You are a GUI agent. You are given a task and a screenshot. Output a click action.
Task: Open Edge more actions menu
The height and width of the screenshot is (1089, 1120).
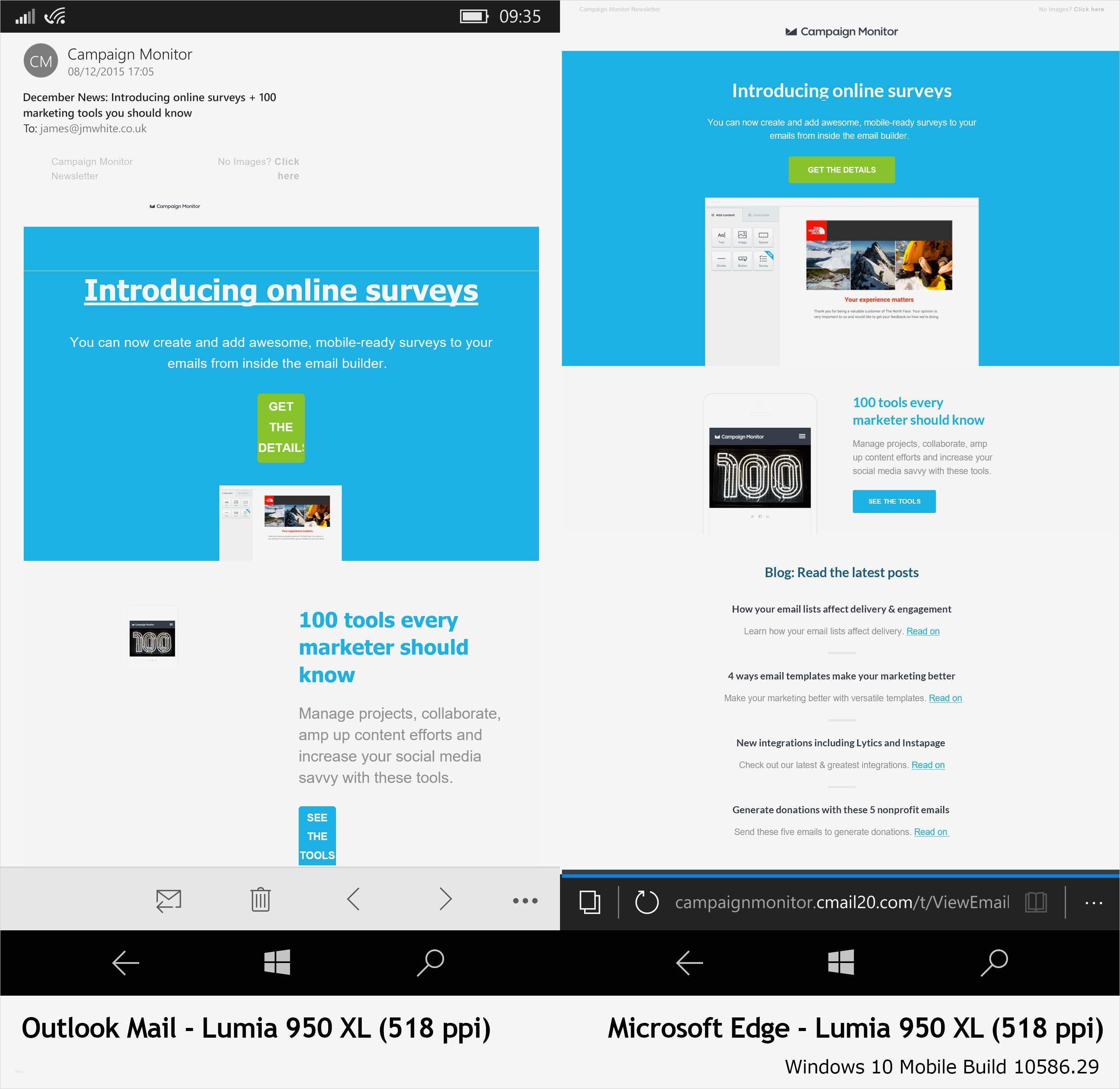1093,903
